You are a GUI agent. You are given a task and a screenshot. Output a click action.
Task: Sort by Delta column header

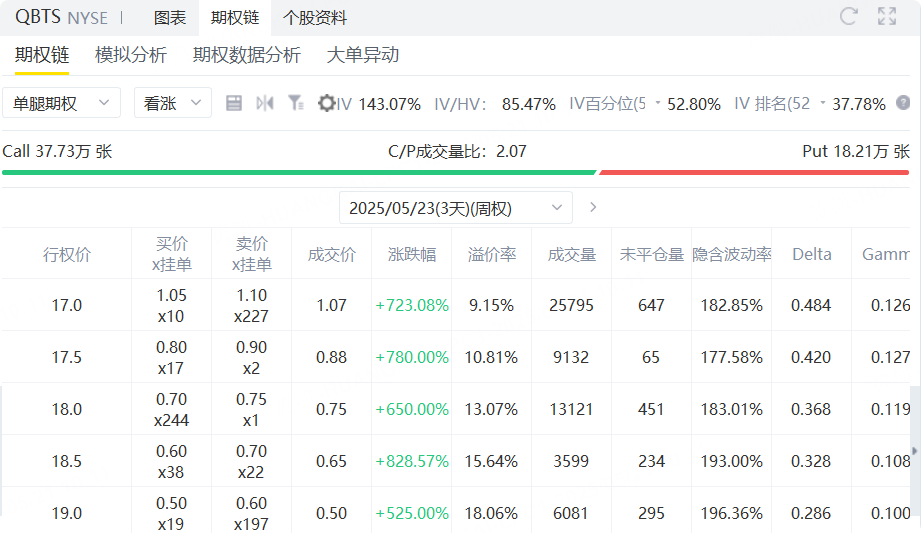click(x=812, y=254)
